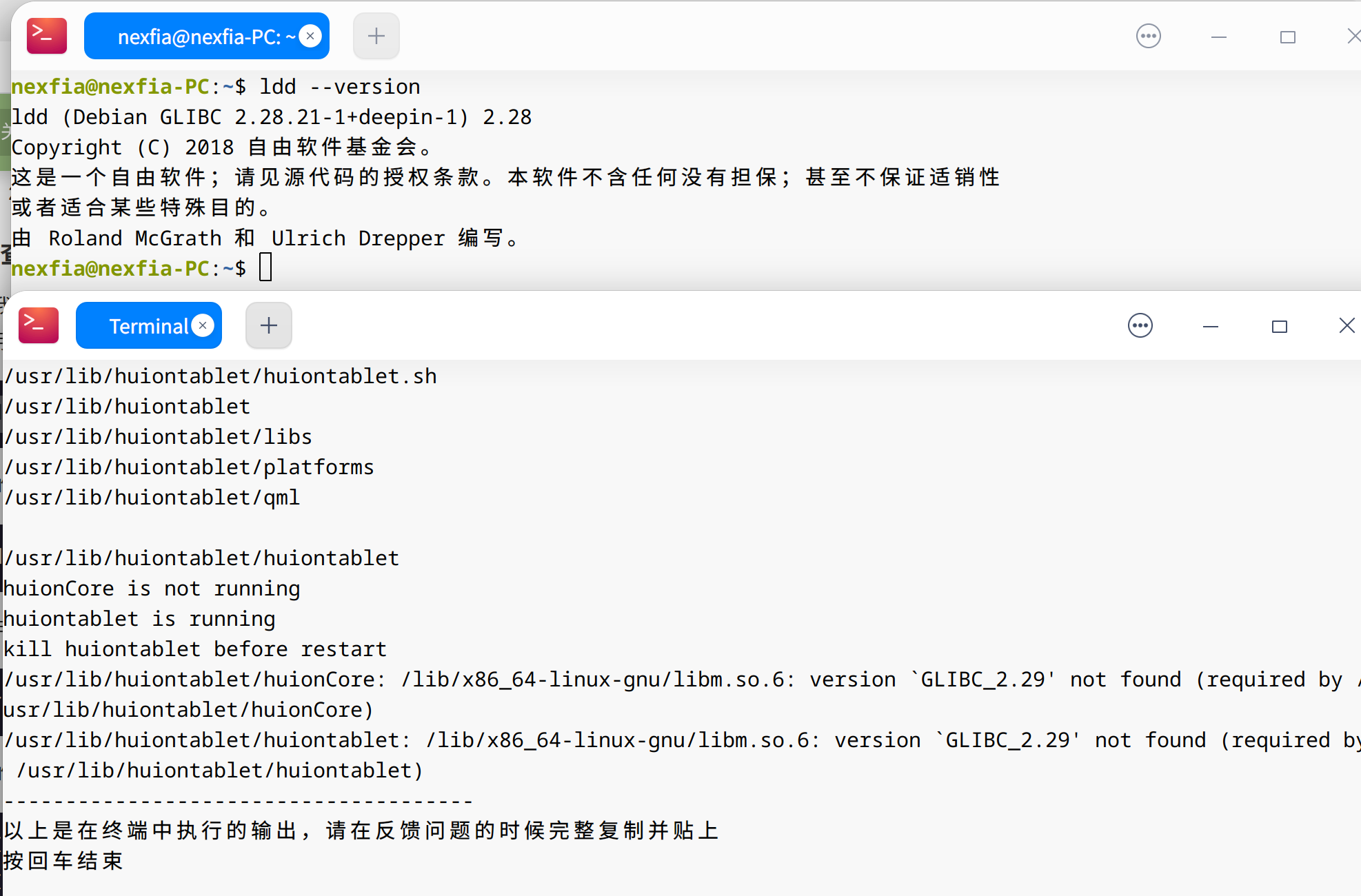Select the nexfia@nexfia-PC tab
Screen dimensions: 1361x896
coord(200,37)
